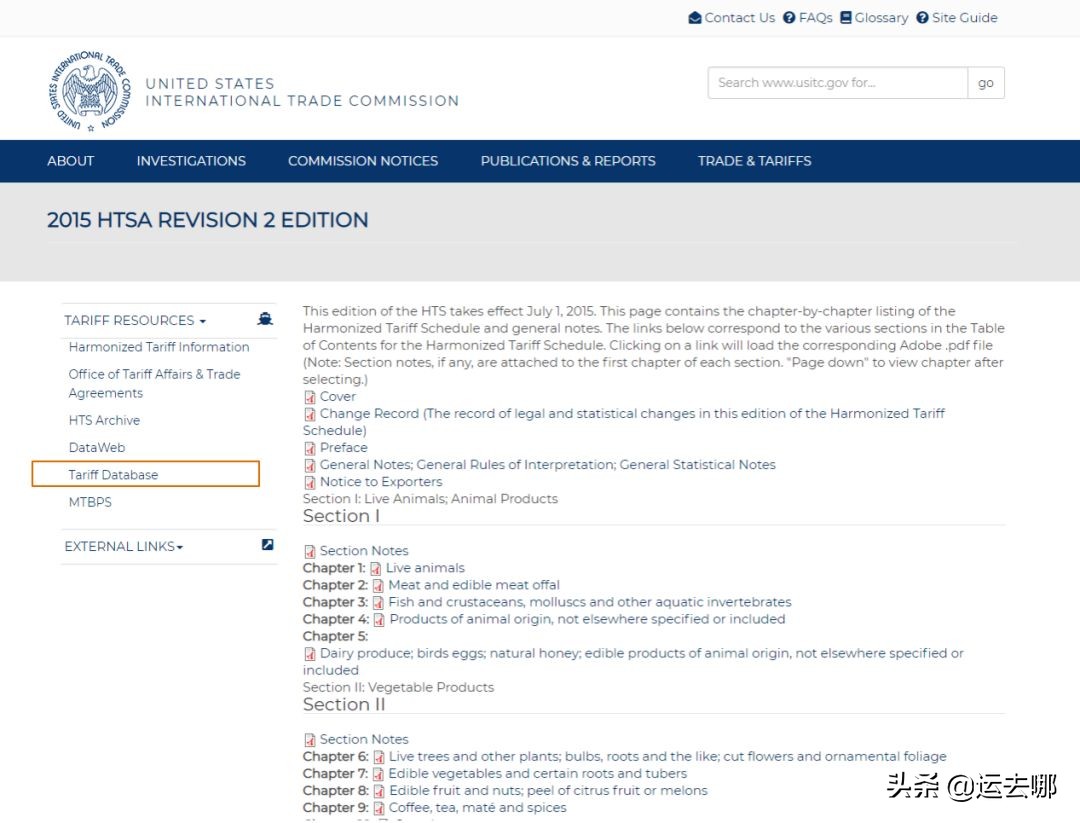This screenshot has height=823, width=1080.
Task: Open the Investigations menu
Action: point(191,160)
